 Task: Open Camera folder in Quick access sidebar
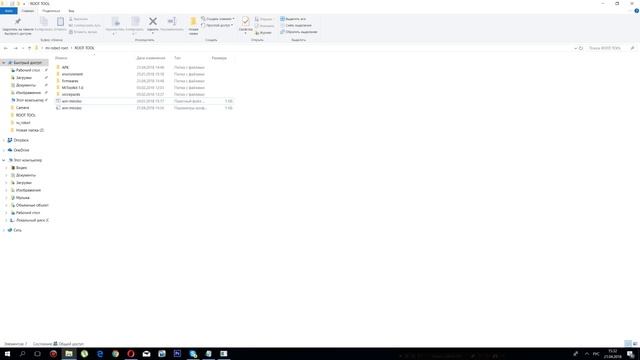point(22,108)
